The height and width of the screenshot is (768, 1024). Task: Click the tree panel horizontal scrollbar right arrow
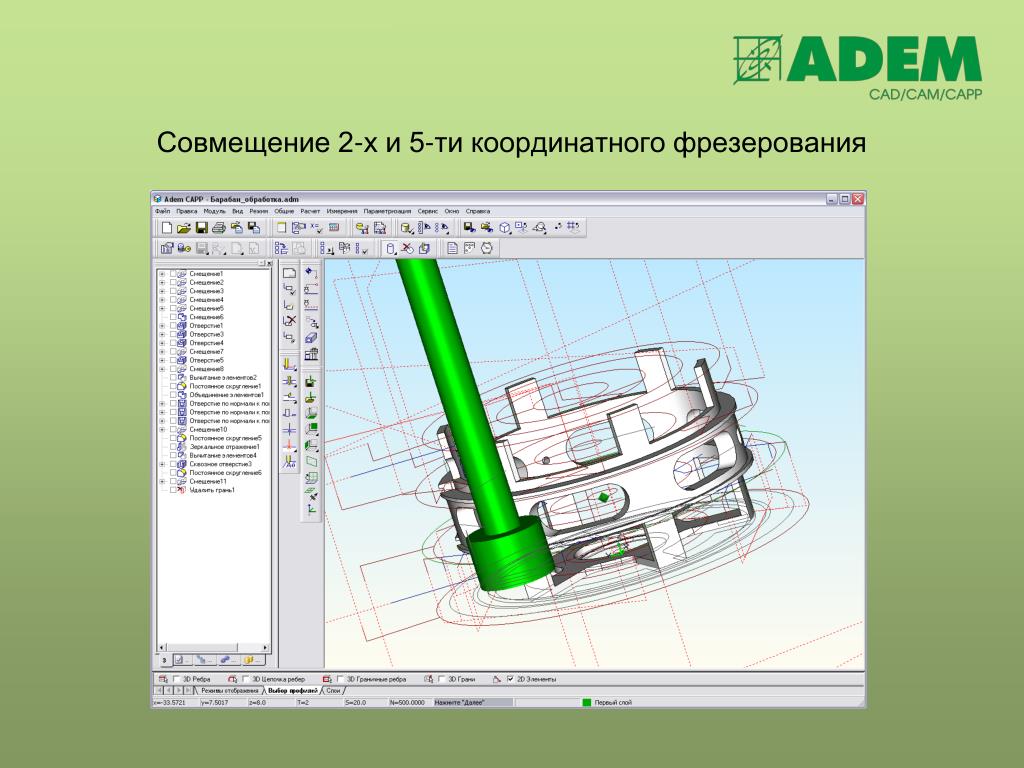tap(265, 648)
